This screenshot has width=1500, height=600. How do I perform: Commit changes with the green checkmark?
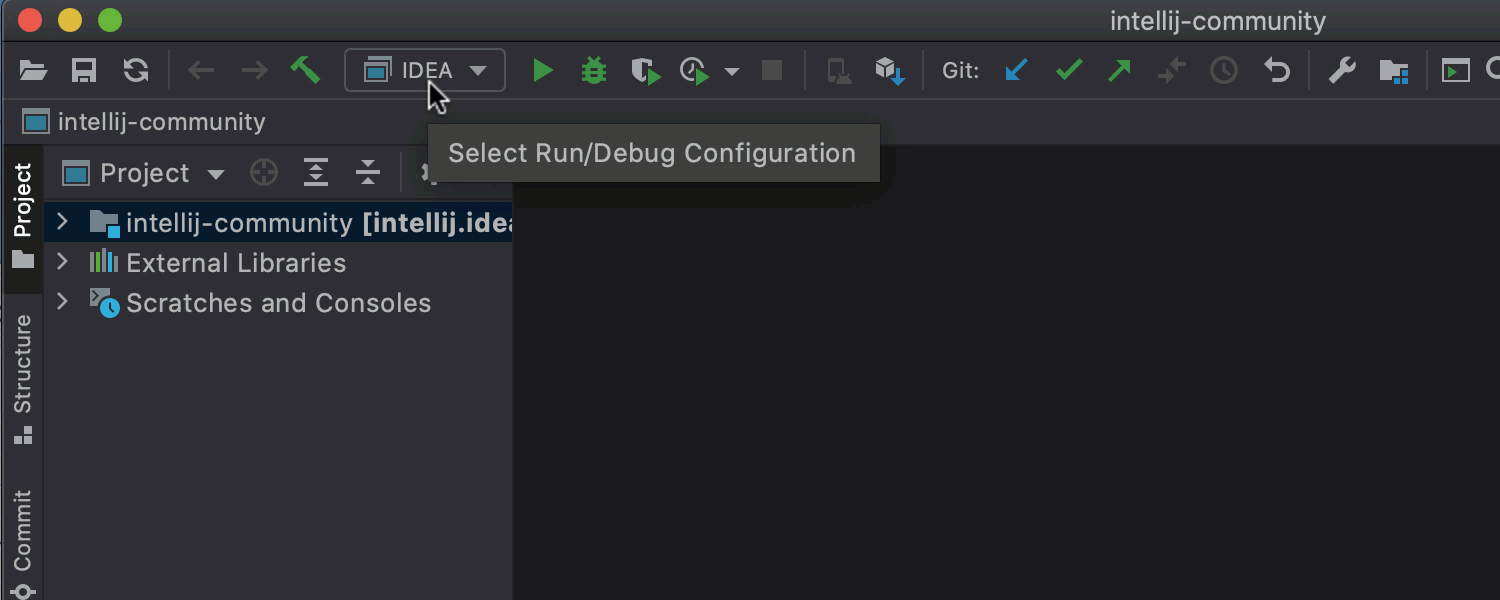pos(1069,70)
